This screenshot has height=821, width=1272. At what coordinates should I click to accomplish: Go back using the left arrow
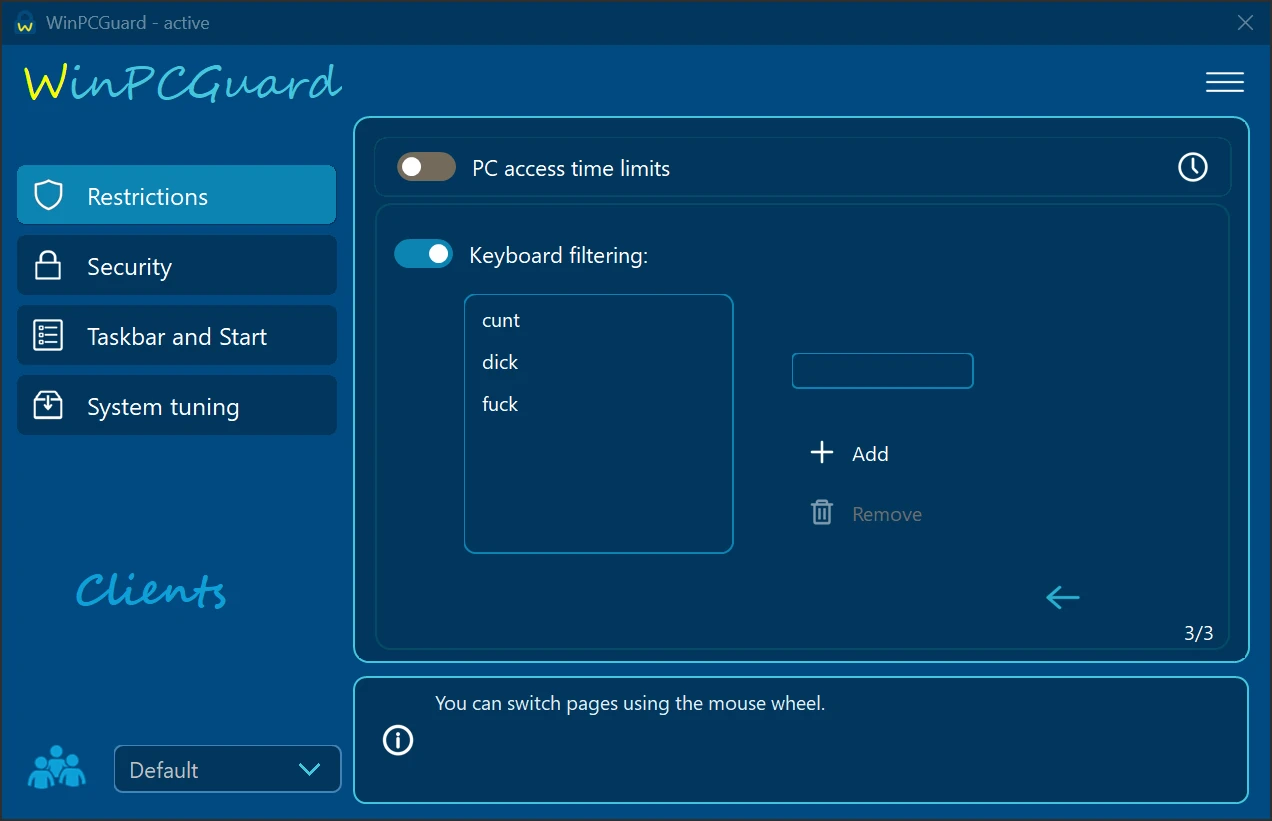click(x=1062, y=597)
